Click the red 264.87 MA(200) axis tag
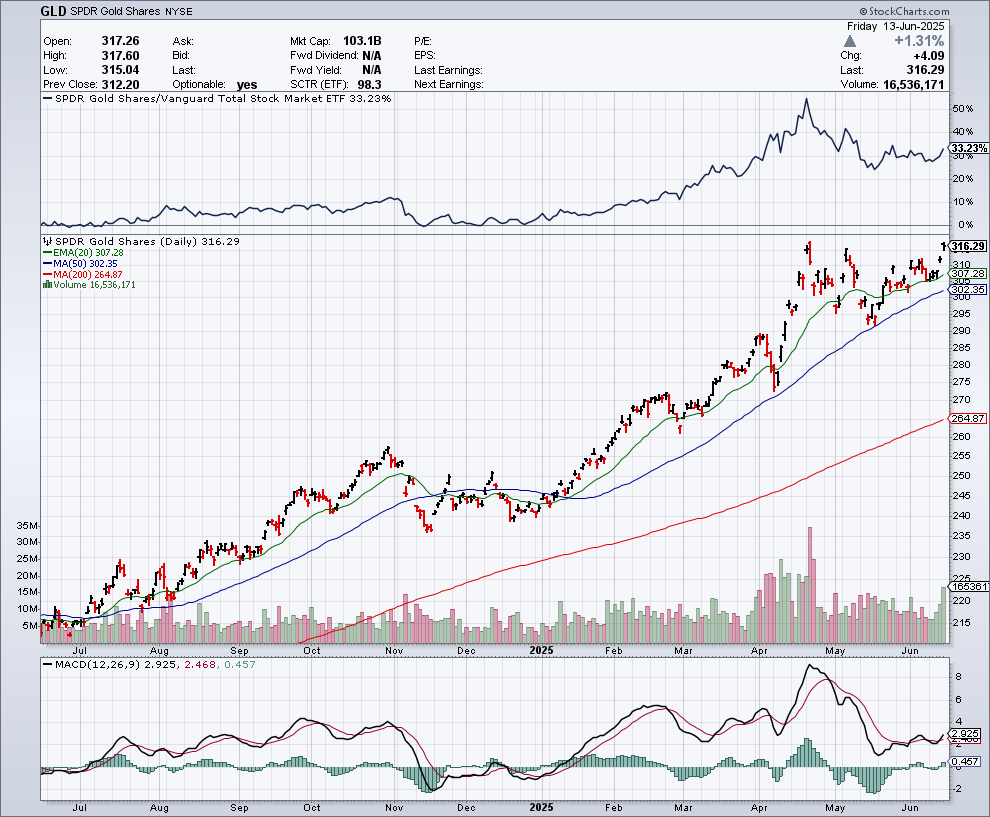This screenshot has height=817, width=990. (969, 418)
